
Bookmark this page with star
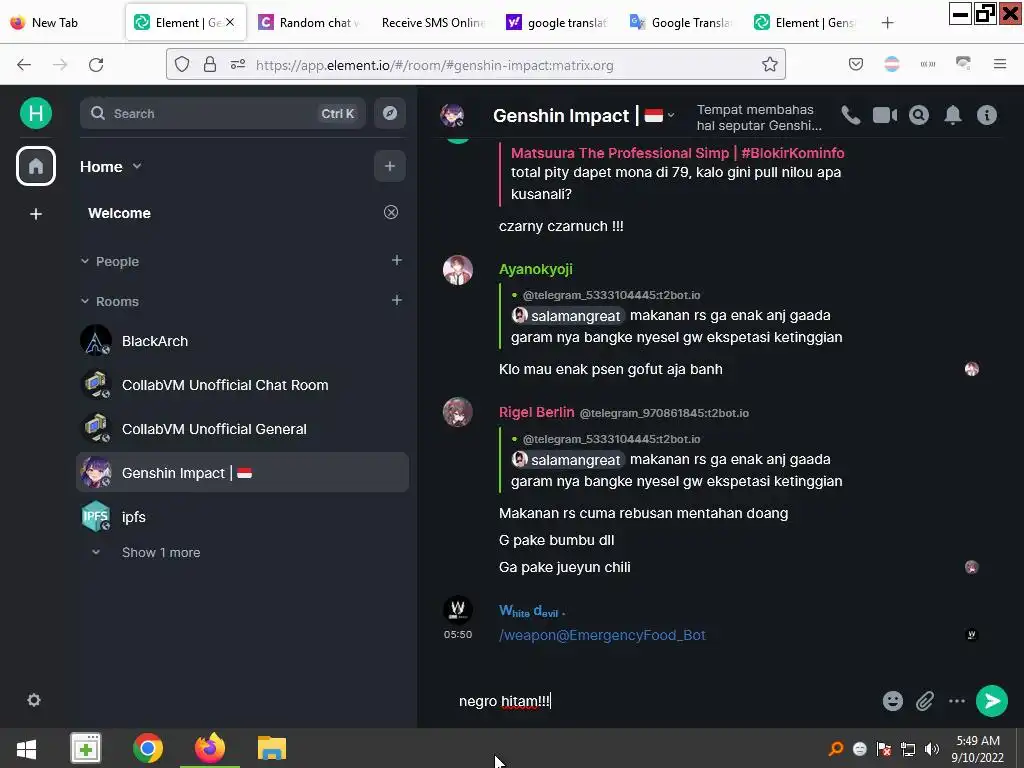[769, 65]
